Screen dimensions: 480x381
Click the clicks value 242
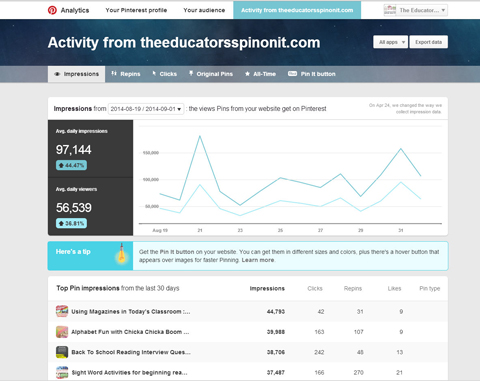coord(319,352)
